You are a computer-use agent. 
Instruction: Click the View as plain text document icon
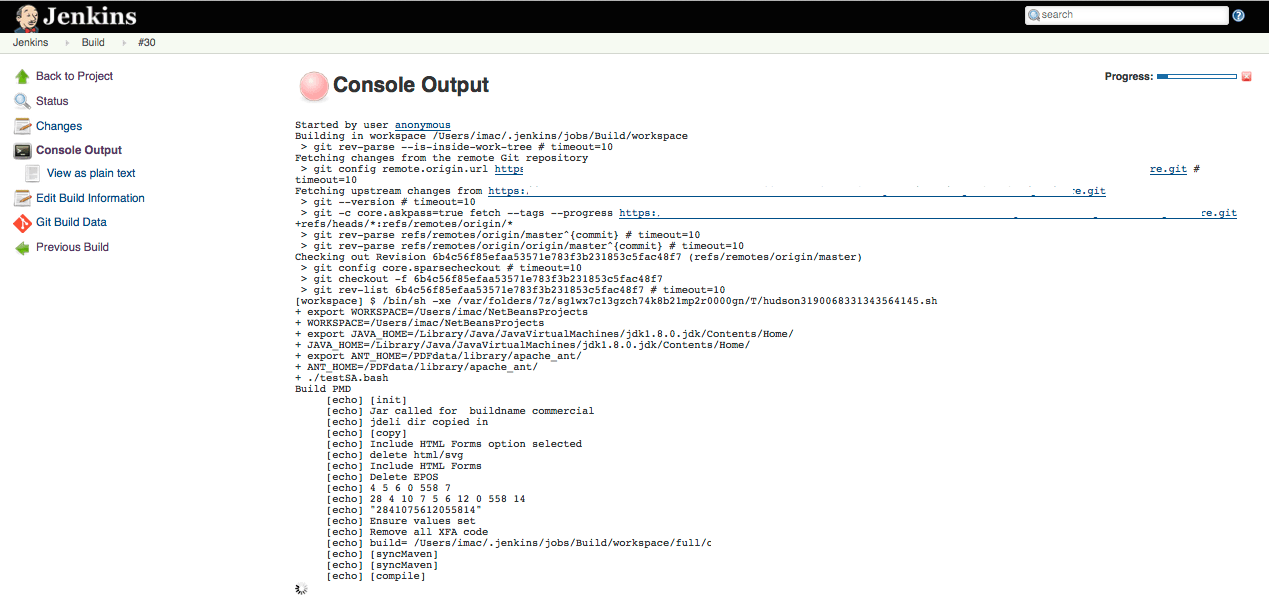33,173
